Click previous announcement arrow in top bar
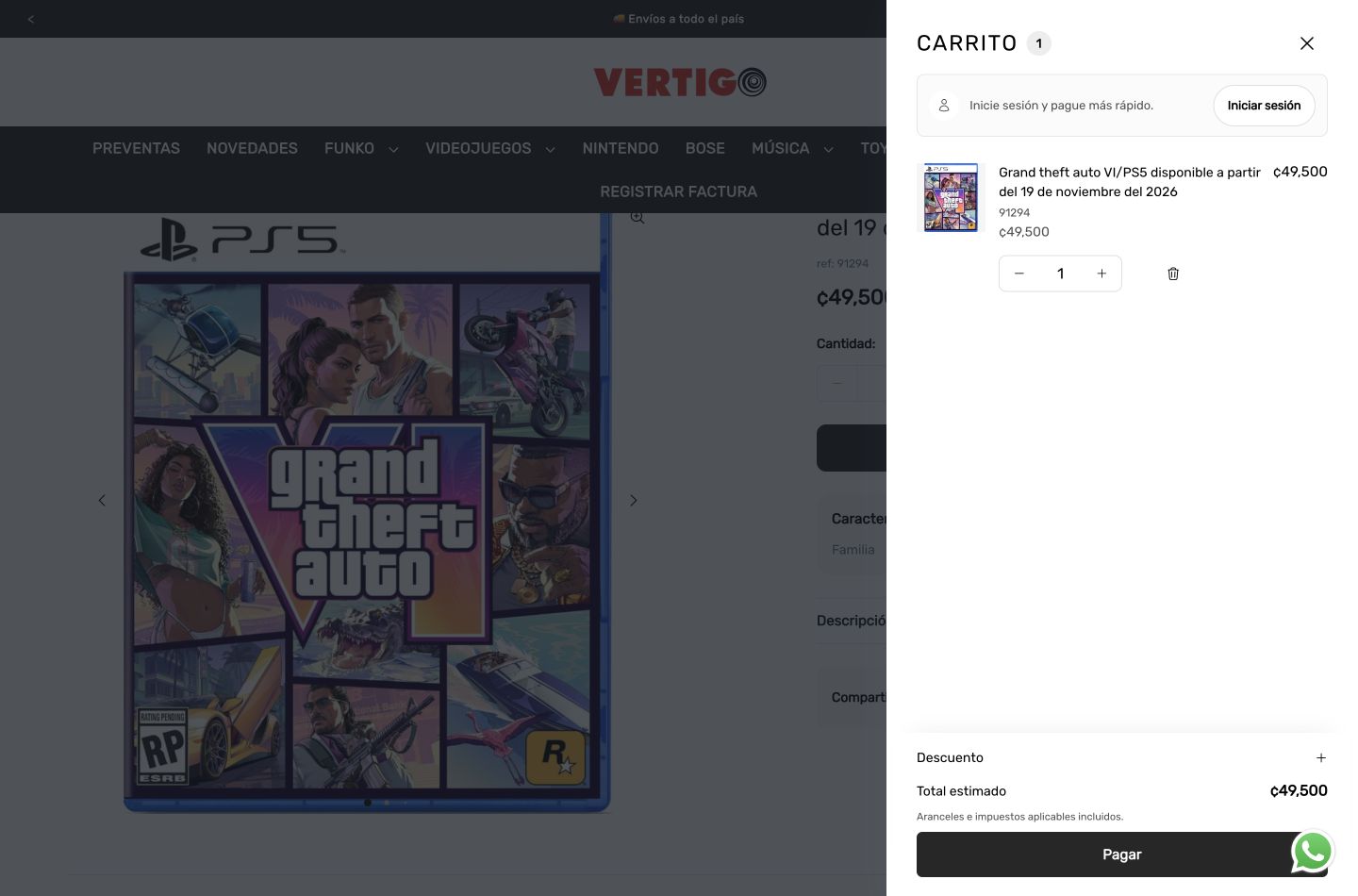The height and width of the screenshot is (896, 1358). [31, 19]
